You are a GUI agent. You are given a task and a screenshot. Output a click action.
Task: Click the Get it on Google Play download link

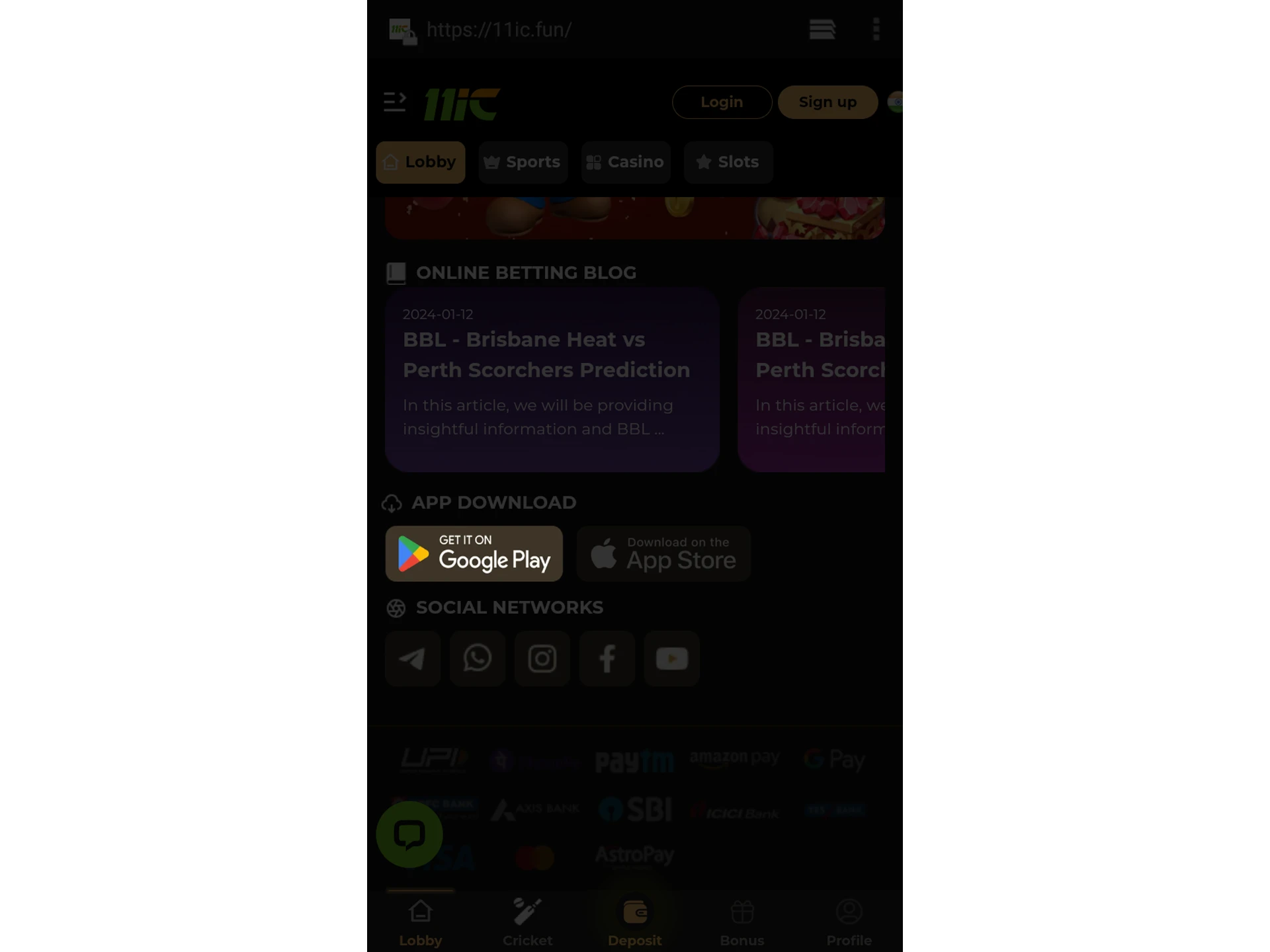point(474,553)
